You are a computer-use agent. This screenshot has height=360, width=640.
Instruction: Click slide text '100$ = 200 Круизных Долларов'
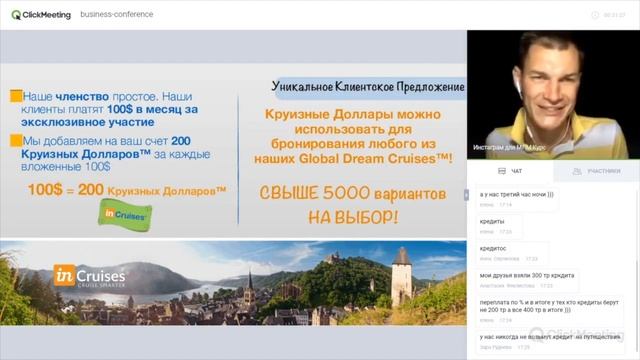127,190
